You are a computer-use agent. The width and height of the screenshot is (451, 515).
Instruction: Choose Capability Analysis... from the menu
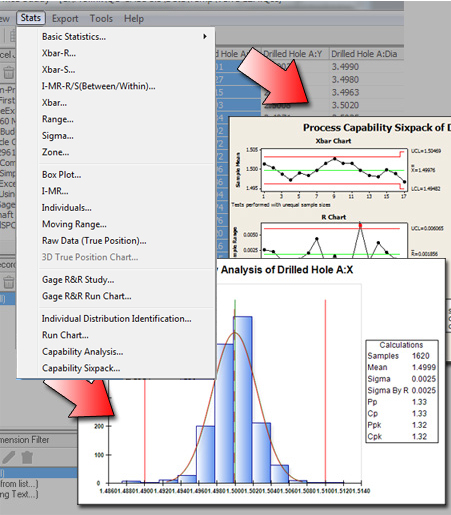(x=116, y=352)
